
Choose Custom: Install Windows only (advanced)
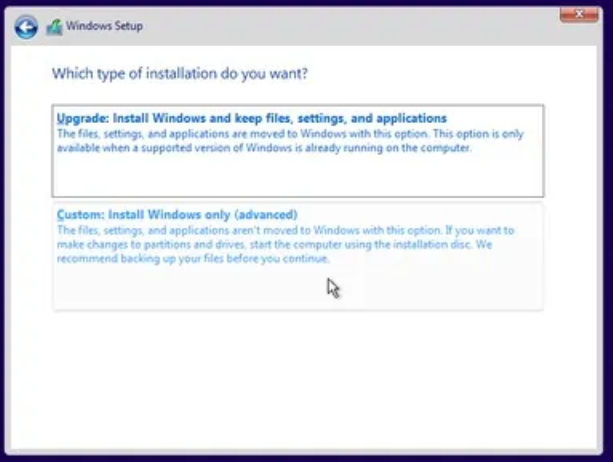tap(298, 256)
